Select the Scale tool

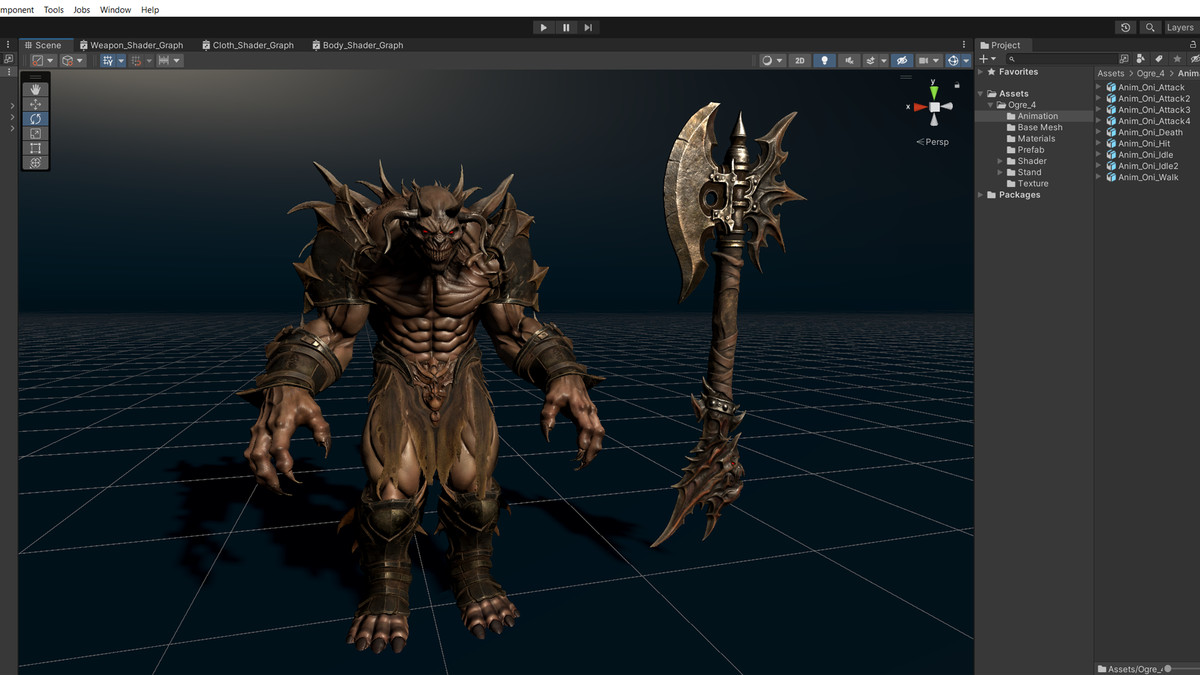click(35, 133)
